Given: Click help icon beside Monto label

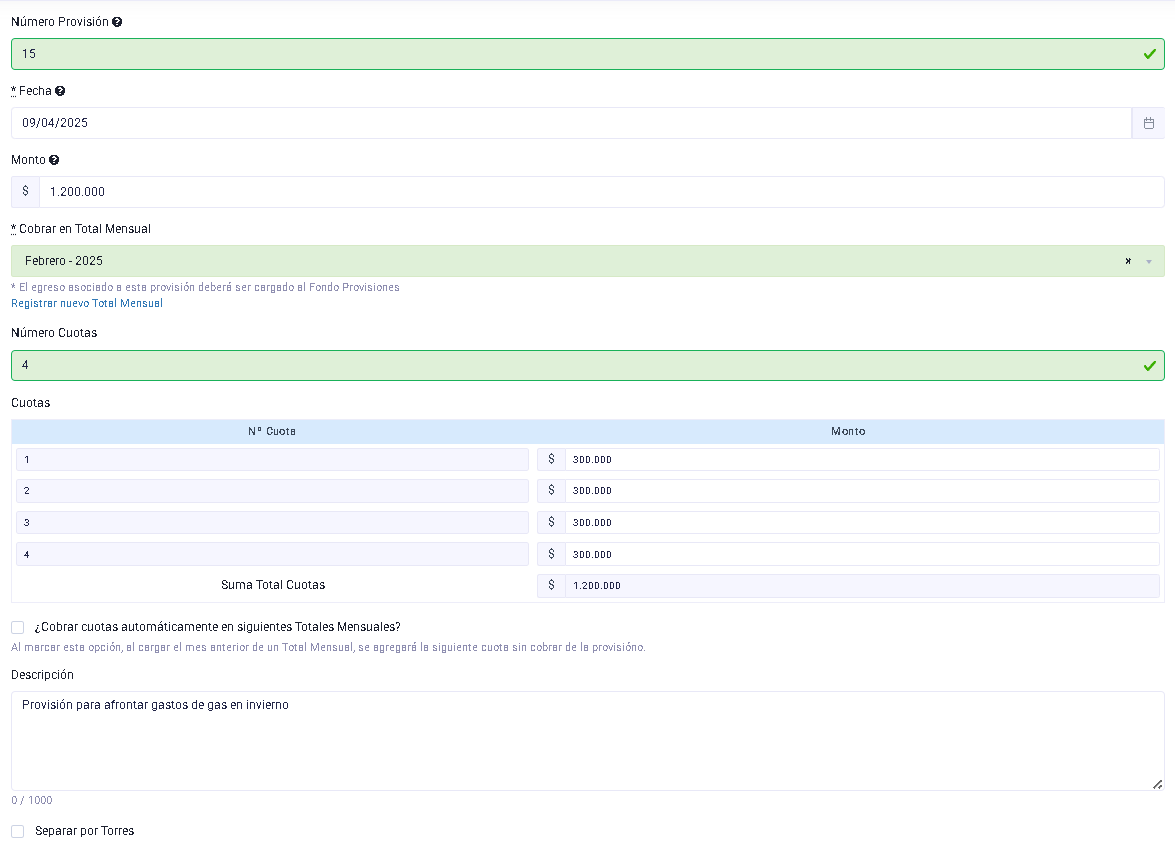Looking at the screenshot, I should (54, 160).
